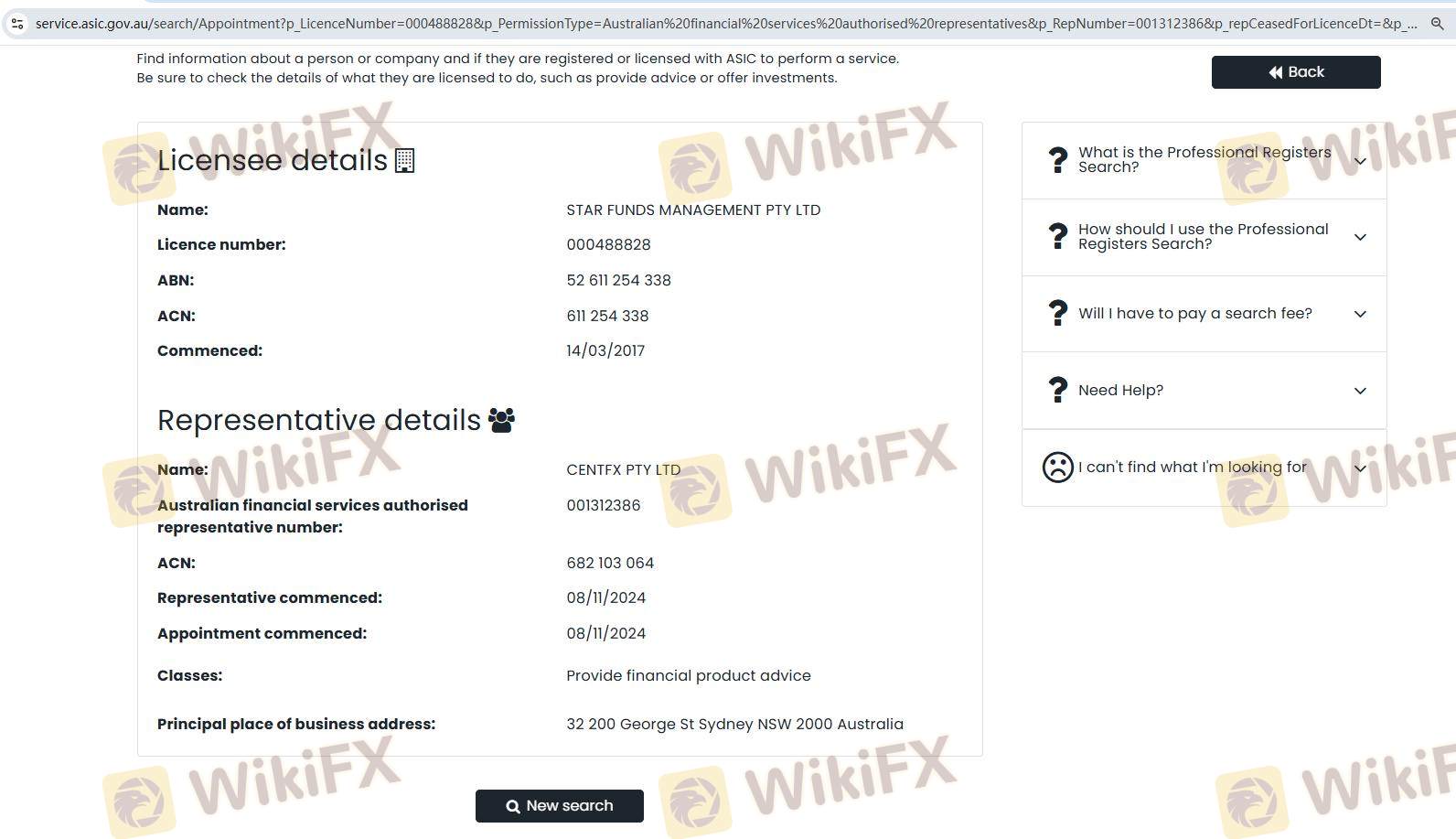Image resolution: width=1456 pixels, height=839 pixels.
Task: Click the URL in the address bar
Action: pos(726,24)
